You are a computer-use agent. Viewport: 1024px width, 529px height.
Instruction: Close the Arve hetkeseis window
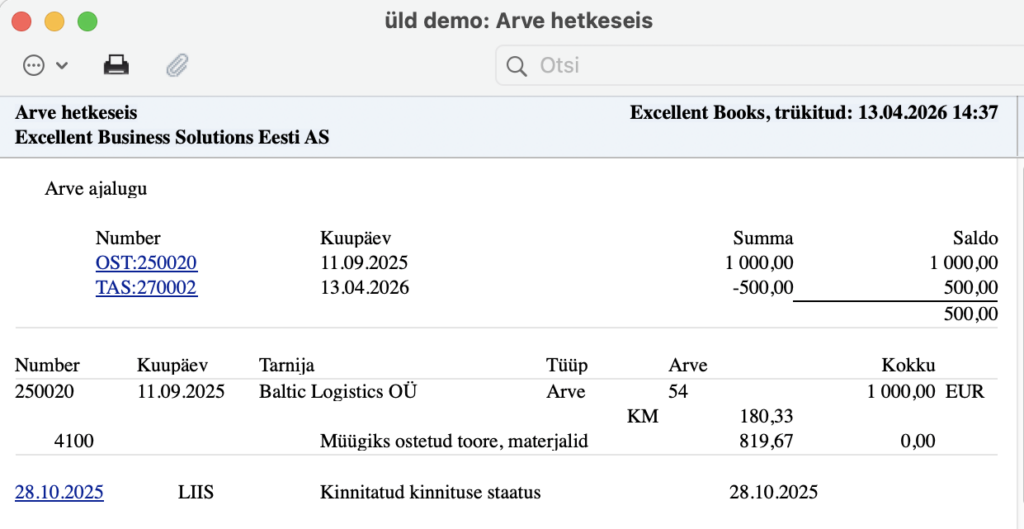tap(22, 20)
